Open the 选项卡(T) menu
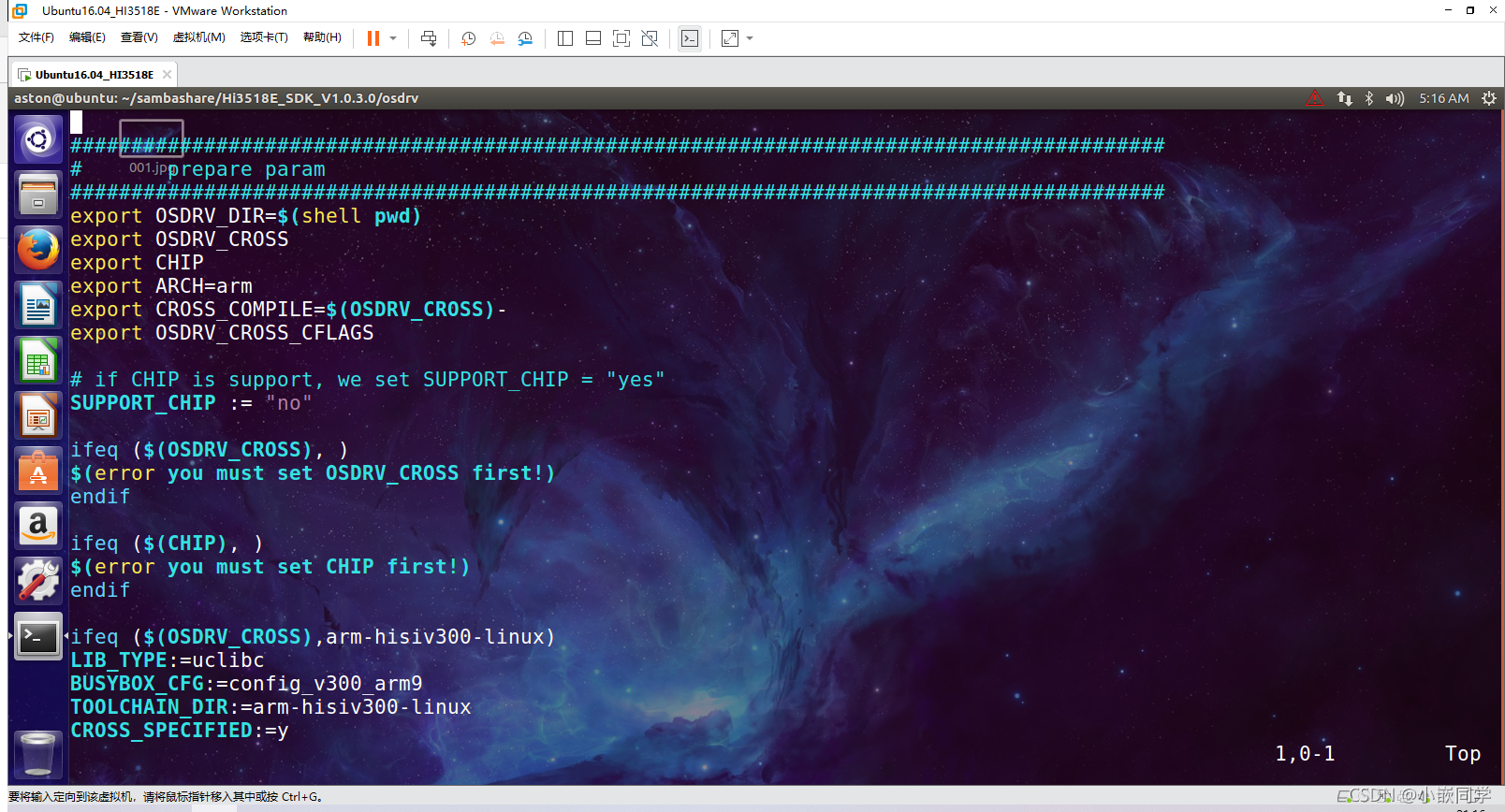 264,37
